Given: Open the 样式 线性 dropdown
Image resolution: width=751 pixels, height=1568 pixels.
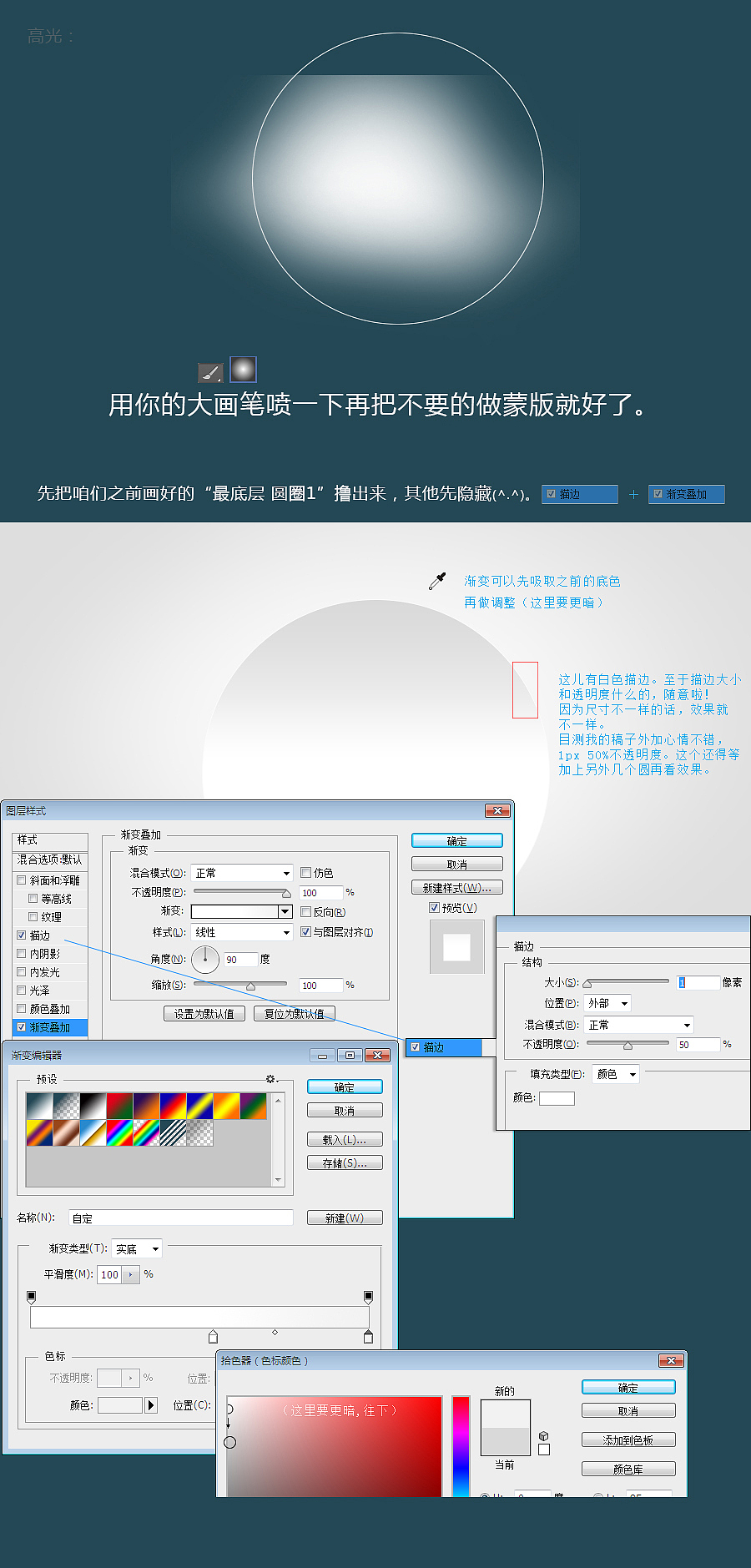Looking at the screenshot, I should tap(242, 932).
